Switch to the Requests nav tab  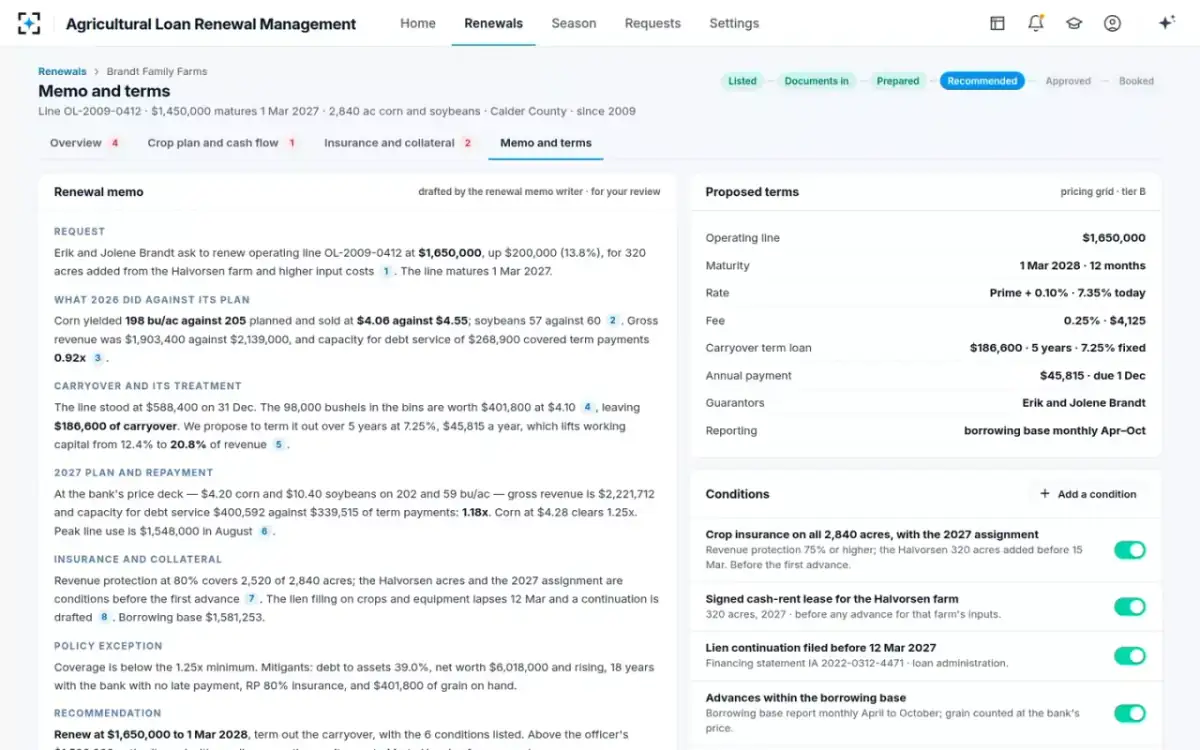tap(653, 23)
